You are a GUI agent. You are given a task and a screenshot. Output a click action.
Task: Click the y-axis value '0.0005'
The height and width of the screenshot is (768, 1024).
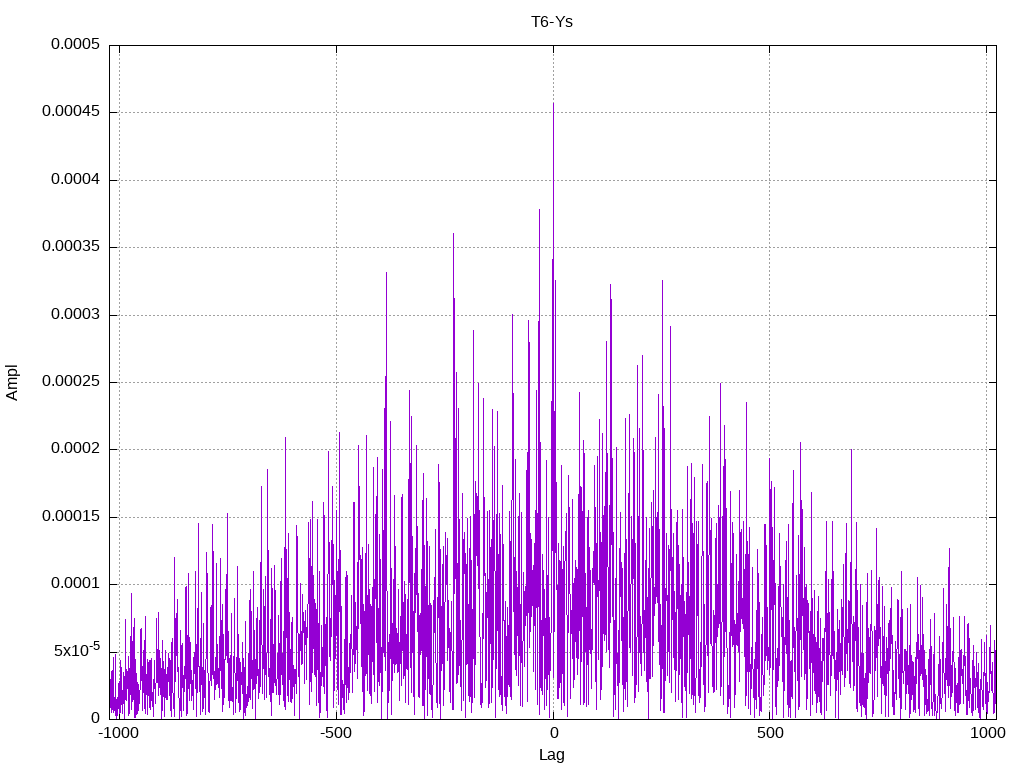(x=76, y=44)
